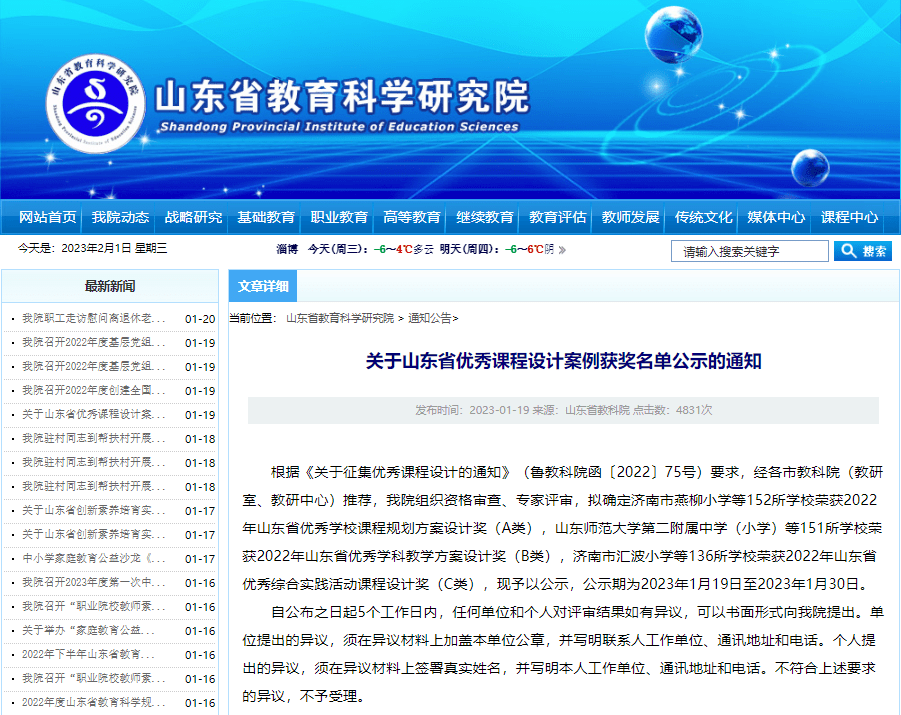The height and width of the screenshot is (715, 901).
Task: Follow the 山东省教育科学研究院 breadcrumb link
Action: [340, 318]
